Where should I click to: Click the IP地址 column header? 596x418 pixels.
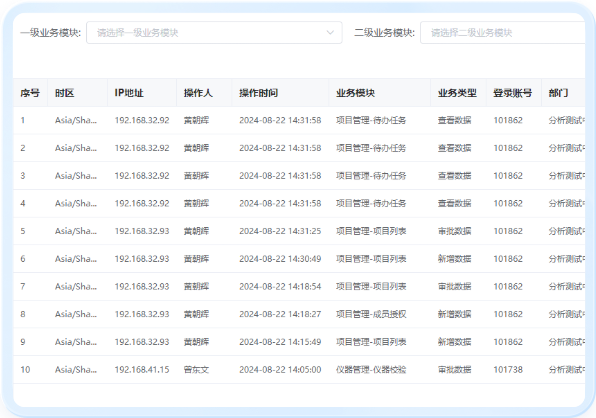coord(129,93)
